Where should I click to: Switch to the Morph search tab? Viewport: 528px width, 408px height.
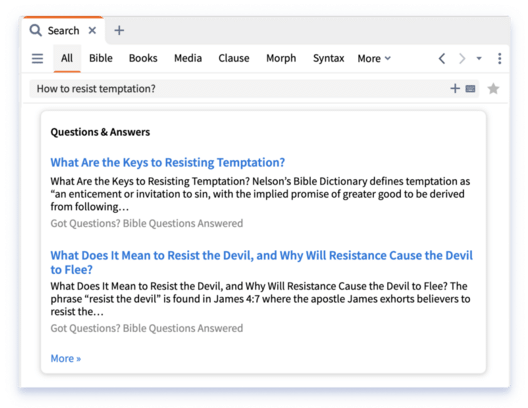tap(281, 58)
